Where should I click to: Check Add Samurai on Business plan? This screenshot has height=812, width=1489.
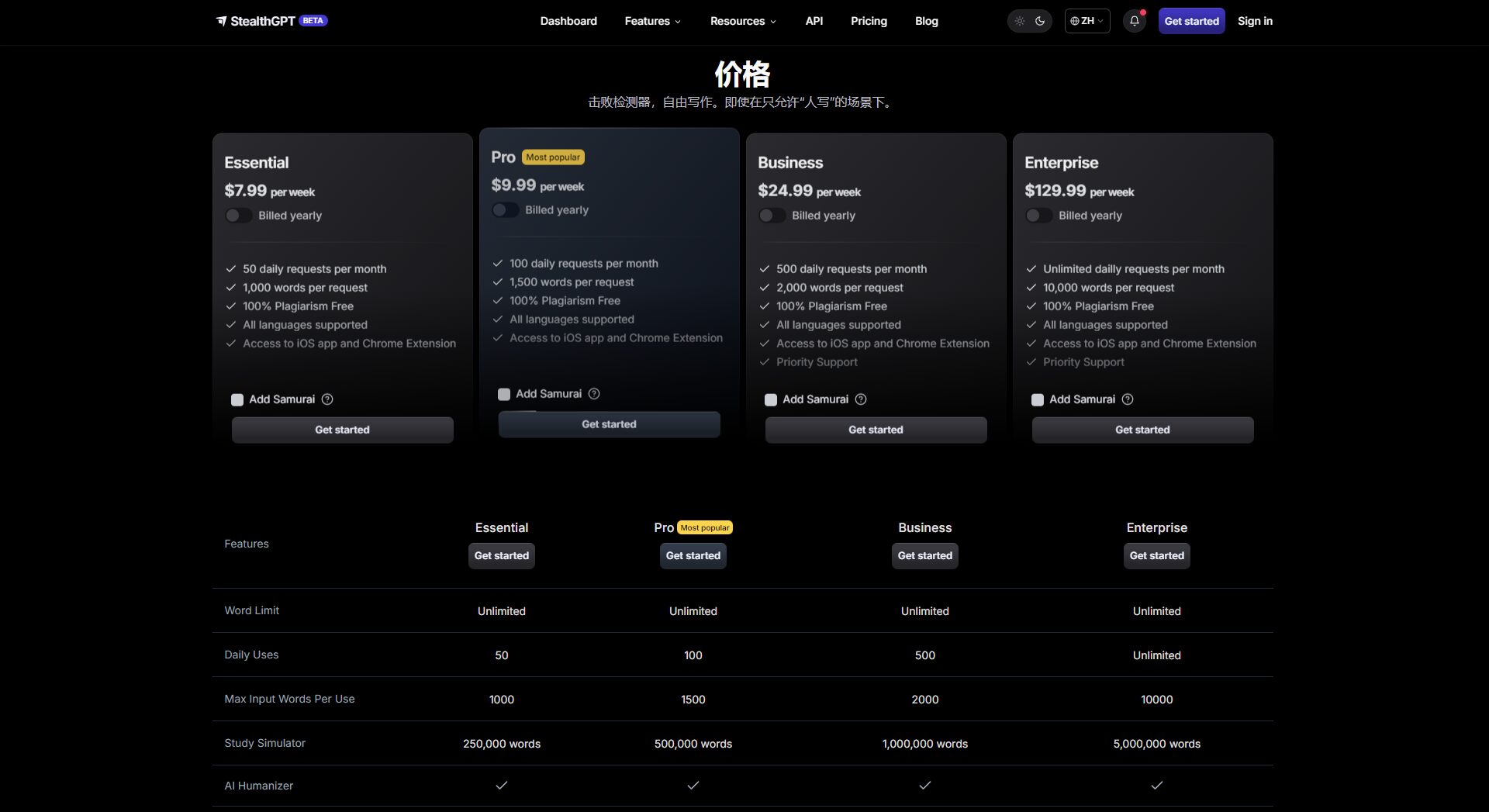pyautogui.click(x=771, y=400)
